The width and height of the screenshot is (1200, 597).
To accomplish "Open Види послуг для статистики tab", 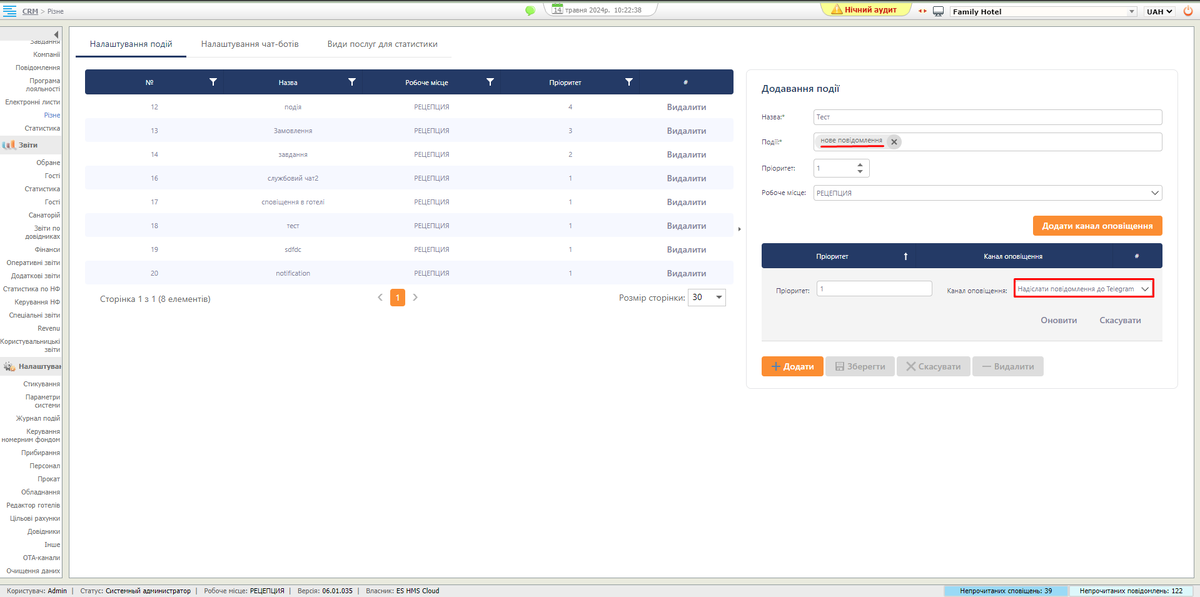I will tap(382, 45).
